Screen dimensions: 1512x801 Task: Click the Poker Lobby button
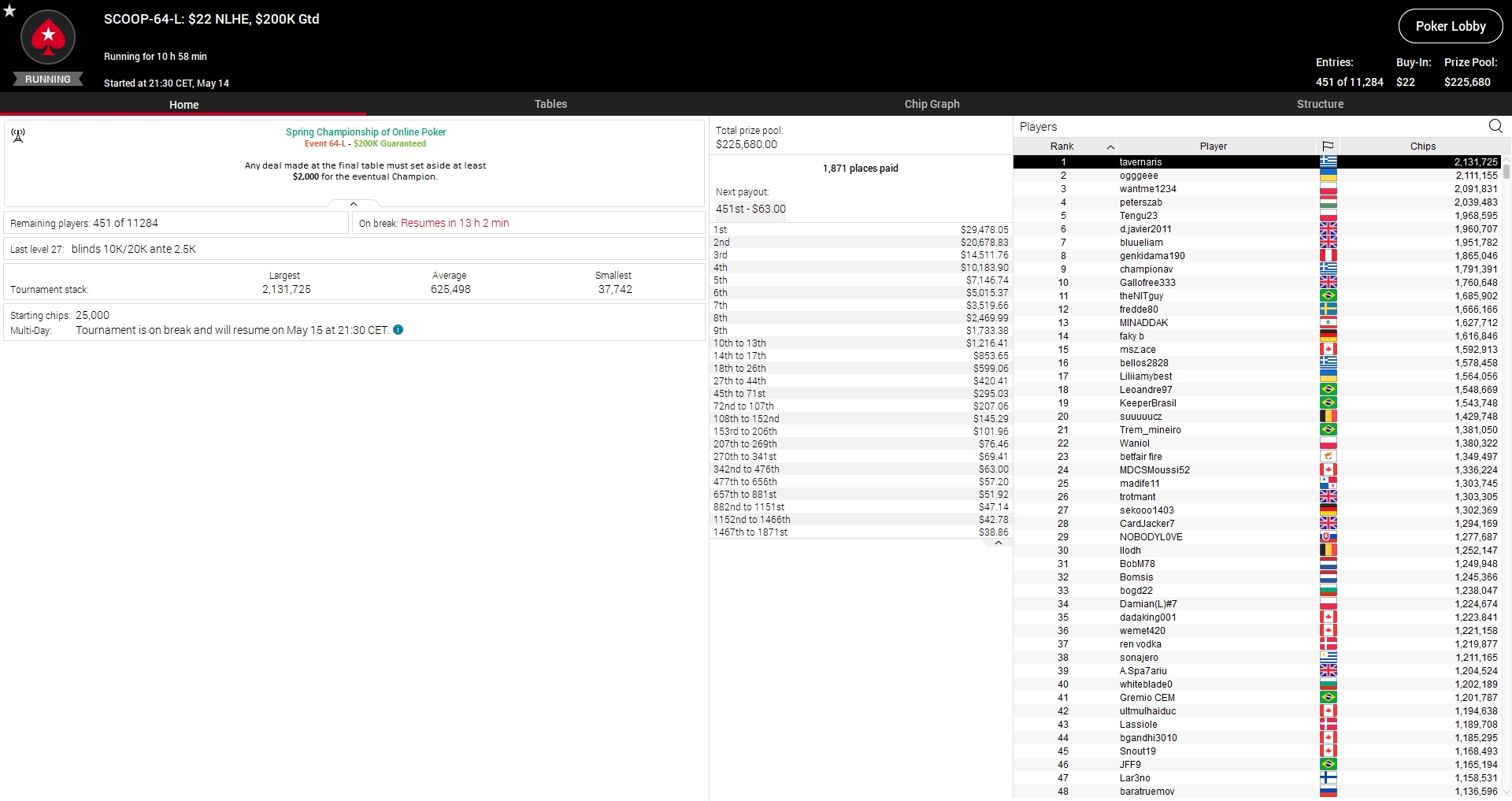click(x=1451, y=26)
